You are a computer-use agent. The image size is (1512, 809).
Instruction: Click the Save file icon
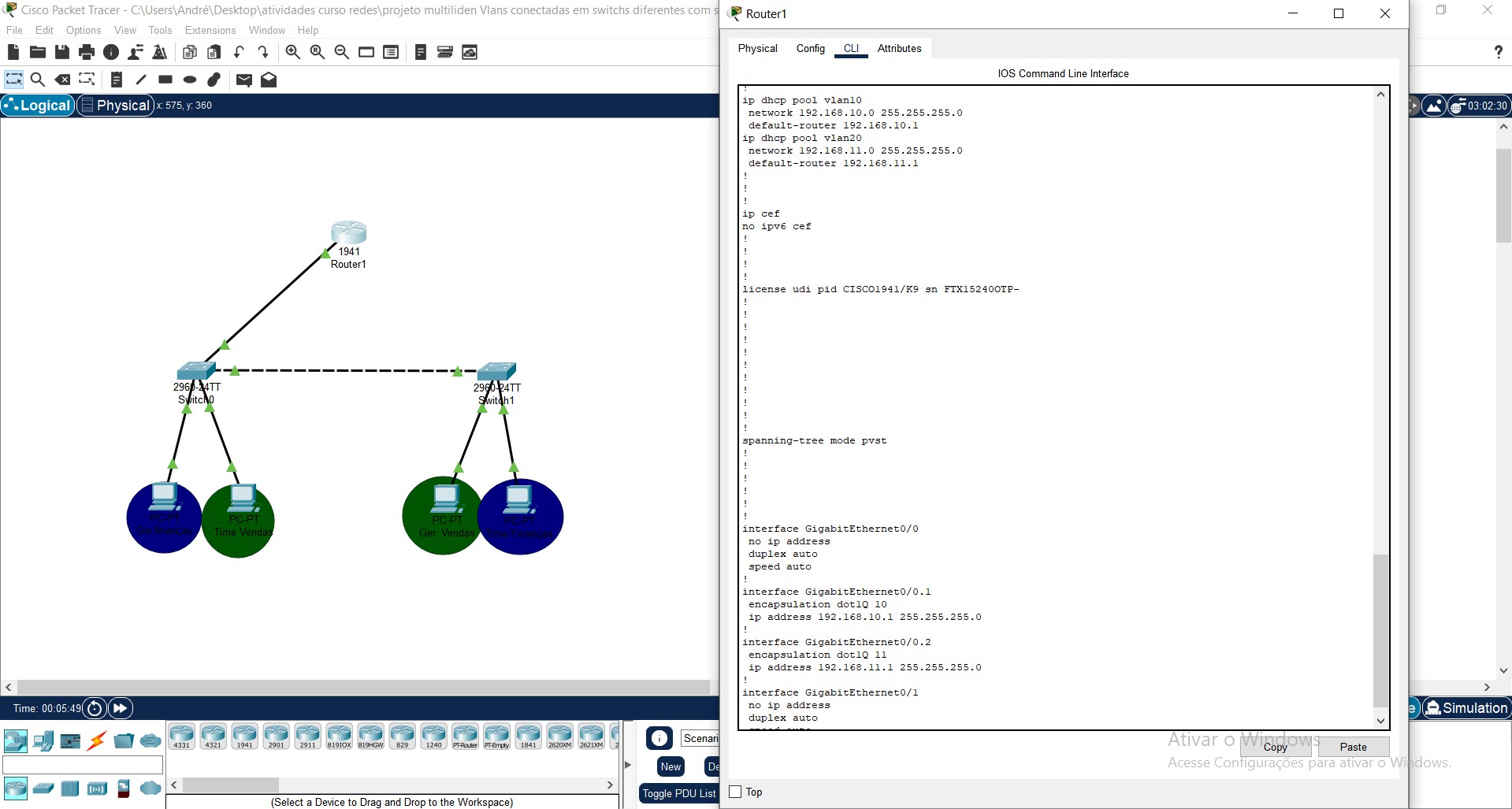click(x=61, y=52)
